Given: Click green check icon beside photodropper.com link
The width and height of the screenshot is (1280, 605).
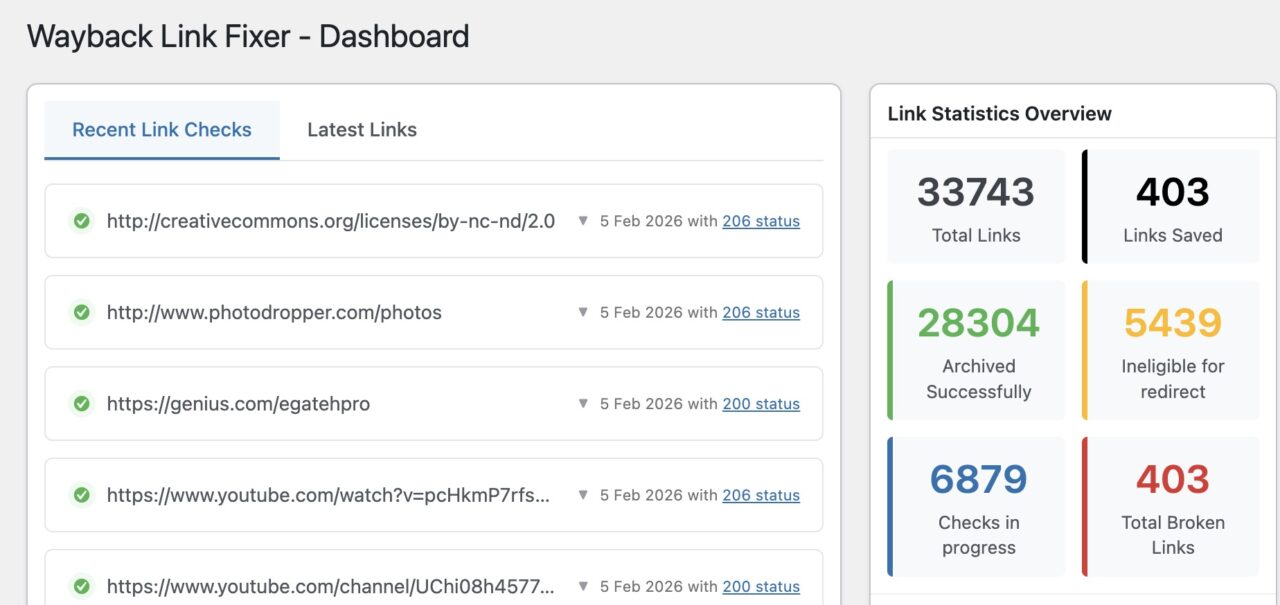Looking at the screenshot, I should point(82,313).
